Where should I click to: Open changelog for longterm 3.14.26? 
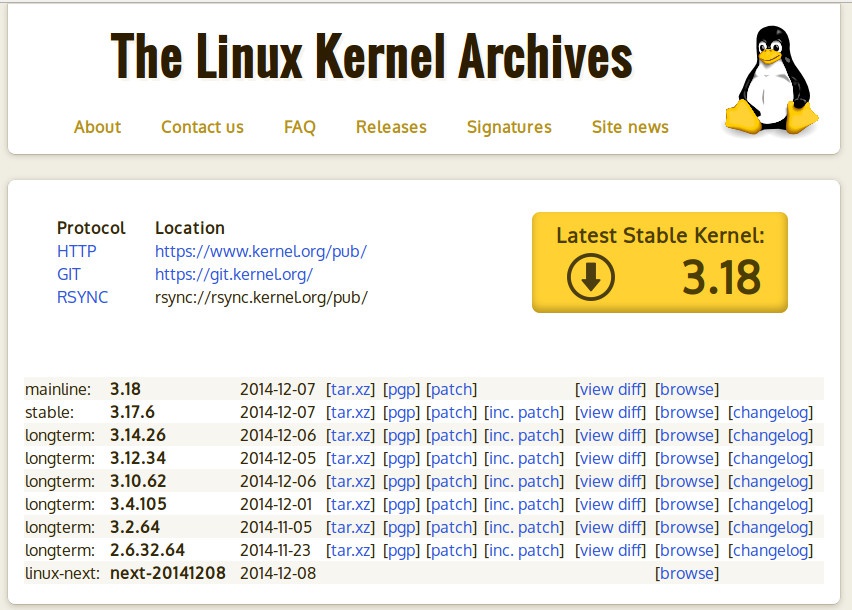point(770,435)
